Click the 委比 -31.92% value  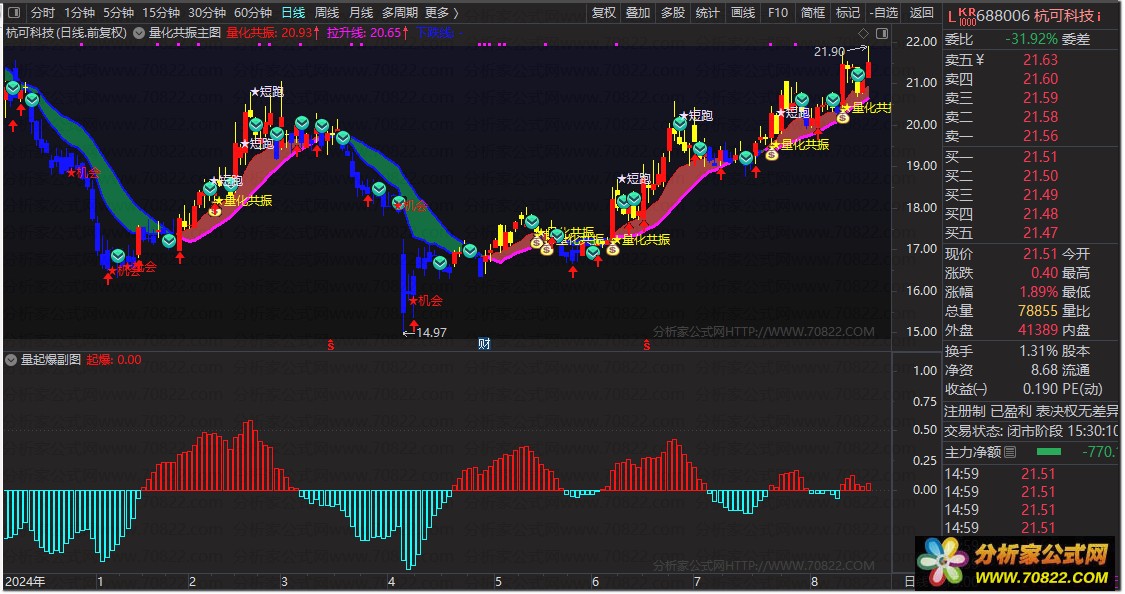(x=1032, y=39)
